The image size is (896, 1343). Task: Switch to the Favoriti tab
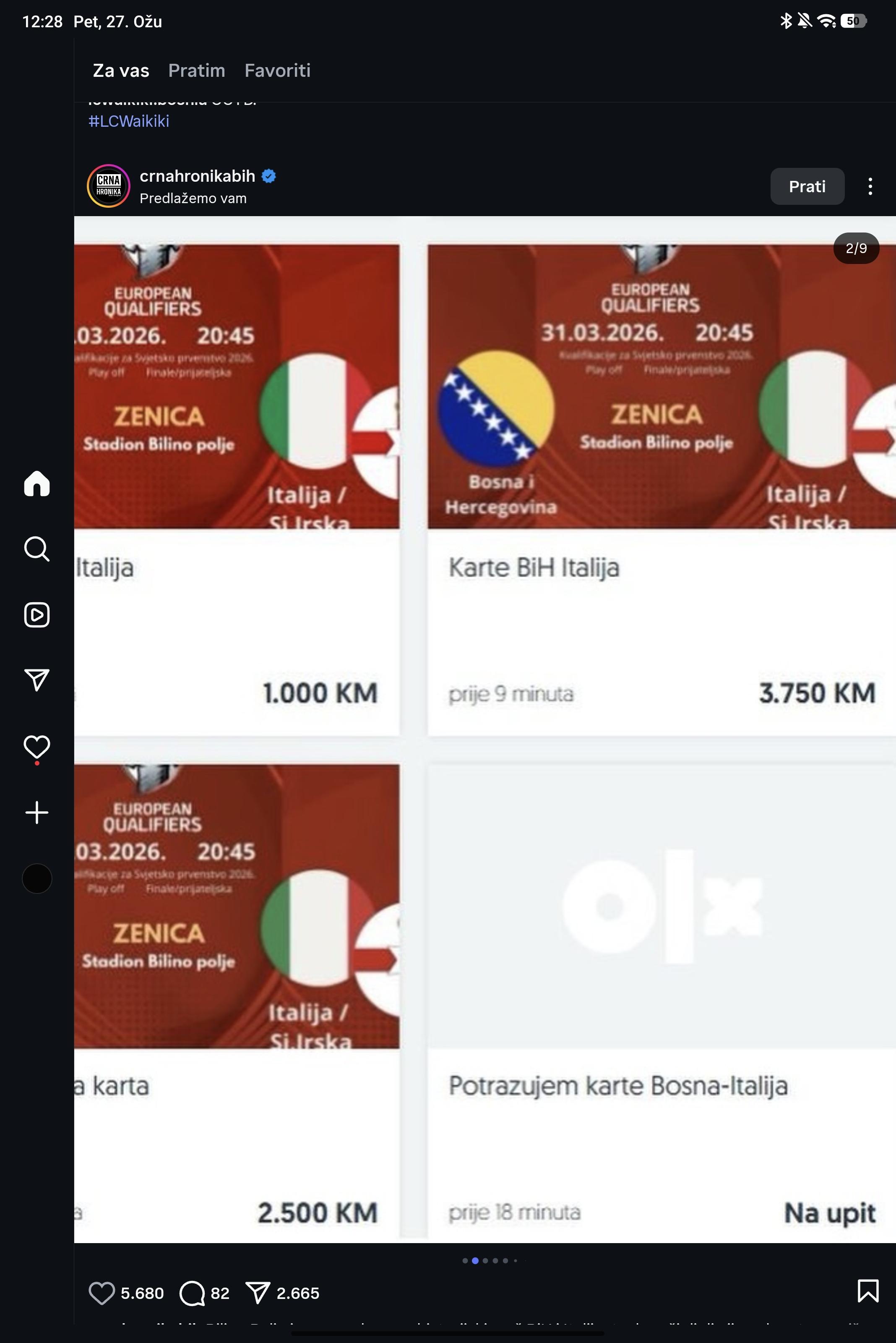point(277,71)
